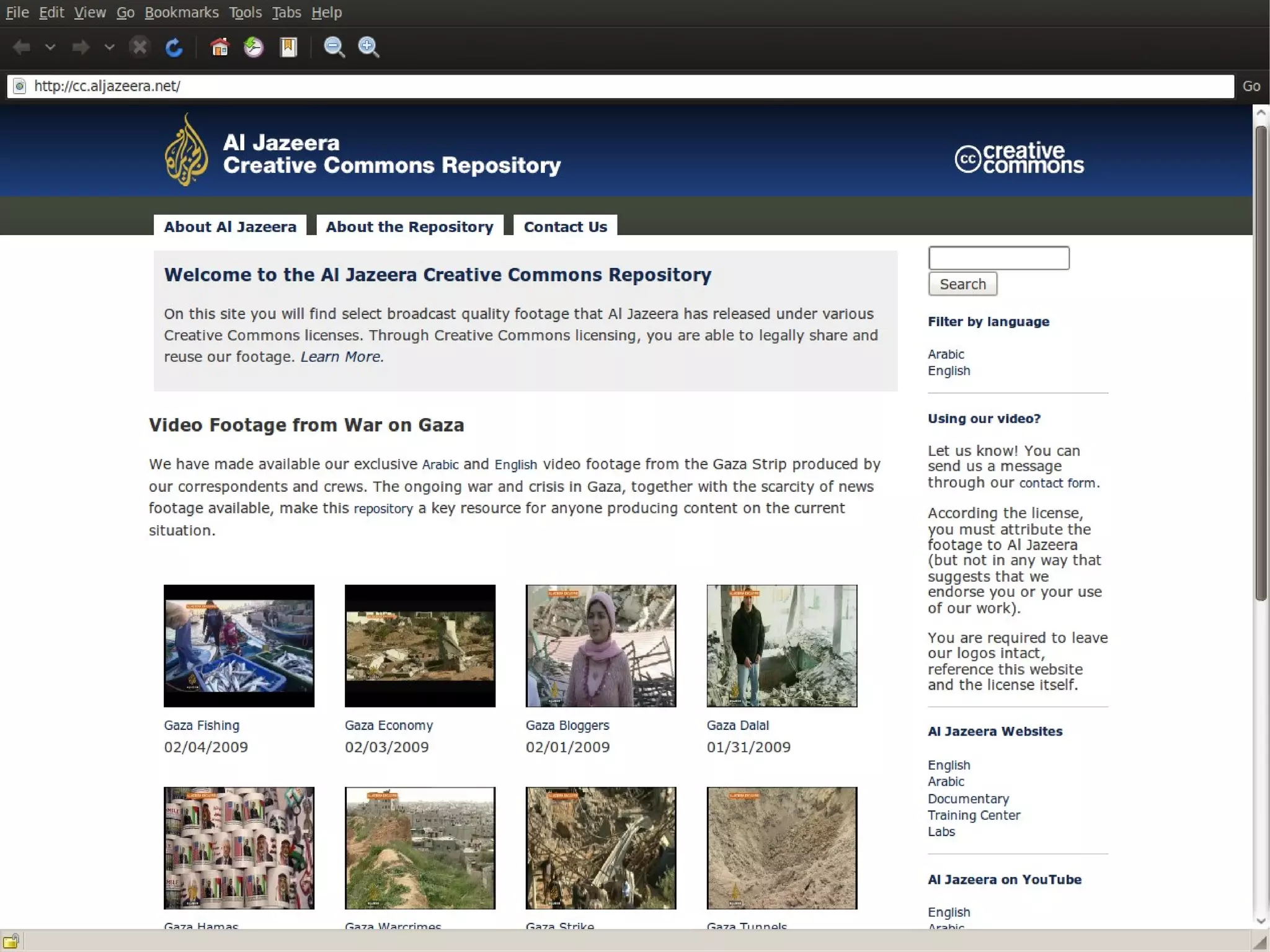
Task: Open the Bookmarks book icon
Action: [x=288, y=47]
